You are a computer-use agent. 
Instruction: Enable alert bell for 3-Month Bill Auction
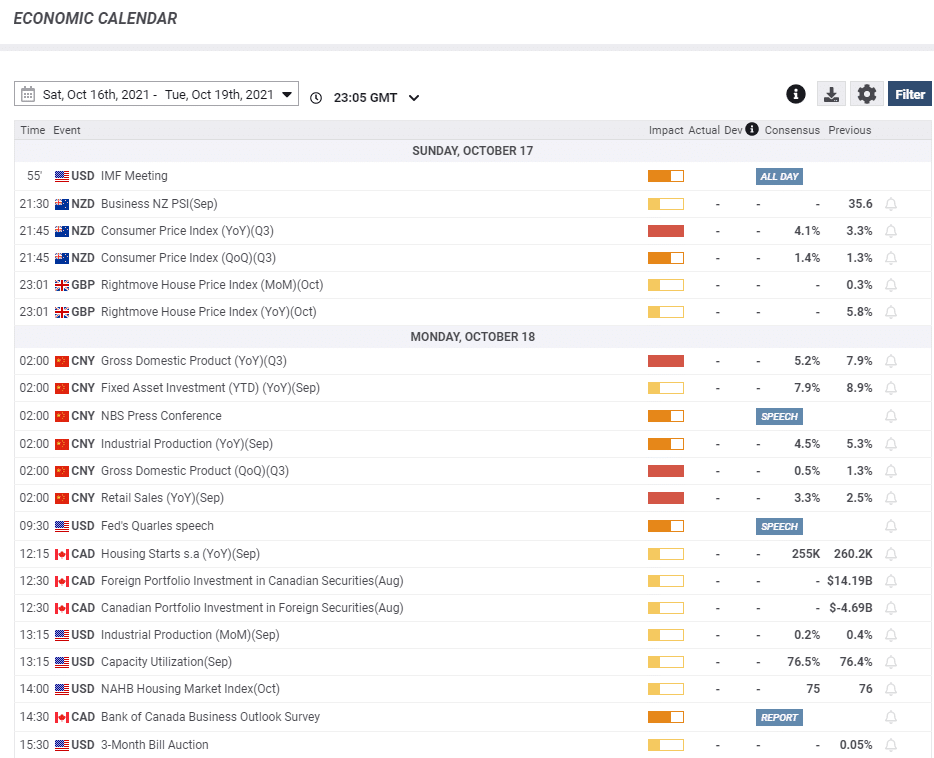891,745
